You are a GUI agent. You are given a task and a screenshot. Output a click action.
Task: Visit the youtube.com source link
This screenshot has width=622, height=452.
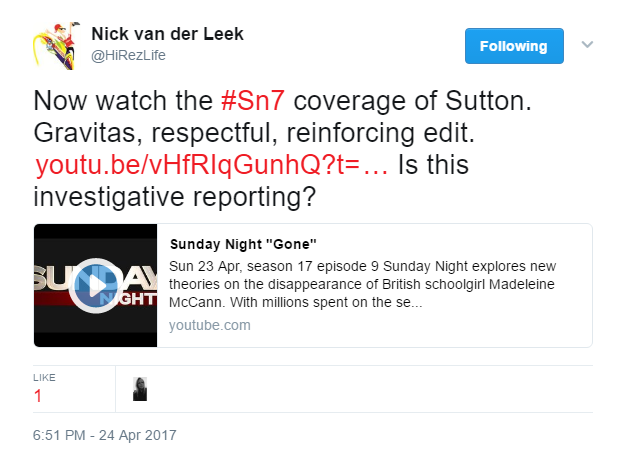[x=210, y=325]
